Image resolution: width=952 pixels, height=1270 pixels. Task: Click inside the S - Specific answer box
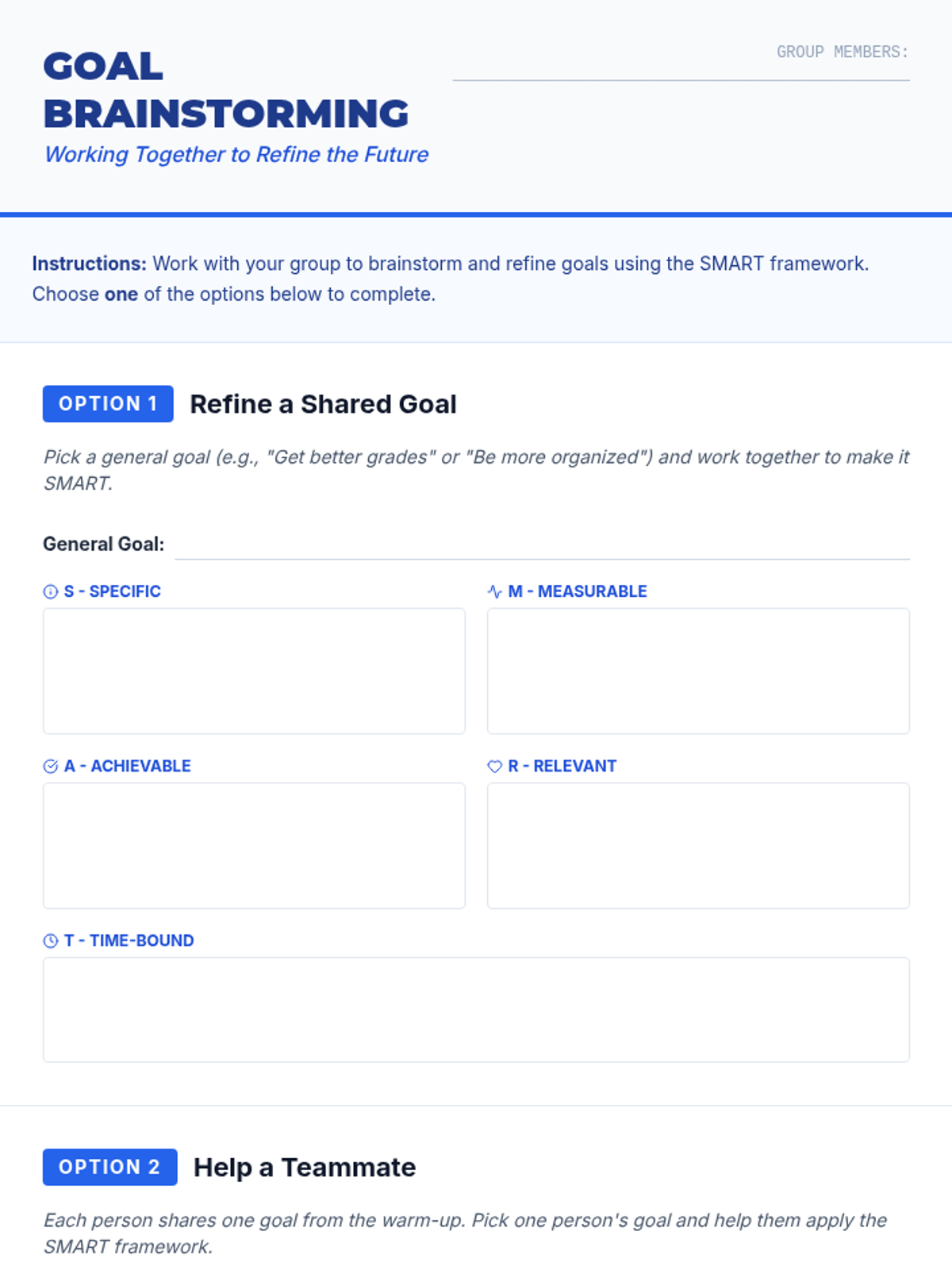pos(254,671)
